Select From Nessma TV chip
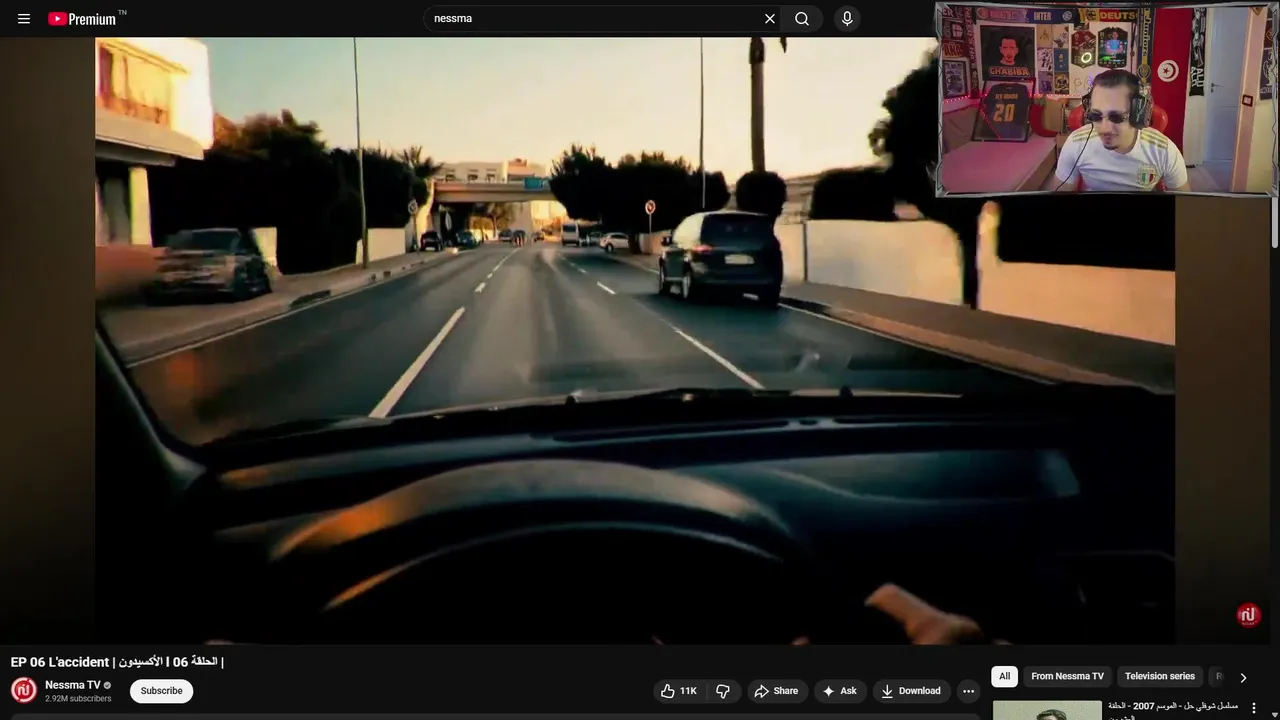The image size is (1280, 720). [1067, 676]
